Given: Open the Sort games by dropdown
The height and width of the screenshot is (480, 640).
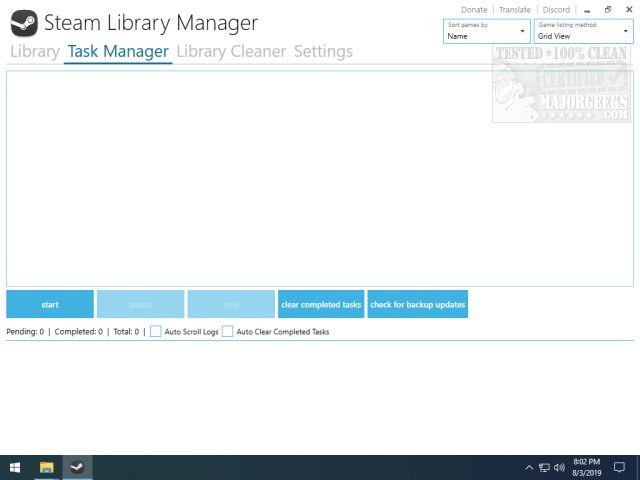Looking at the screenshot, I should tap(487, 31).
